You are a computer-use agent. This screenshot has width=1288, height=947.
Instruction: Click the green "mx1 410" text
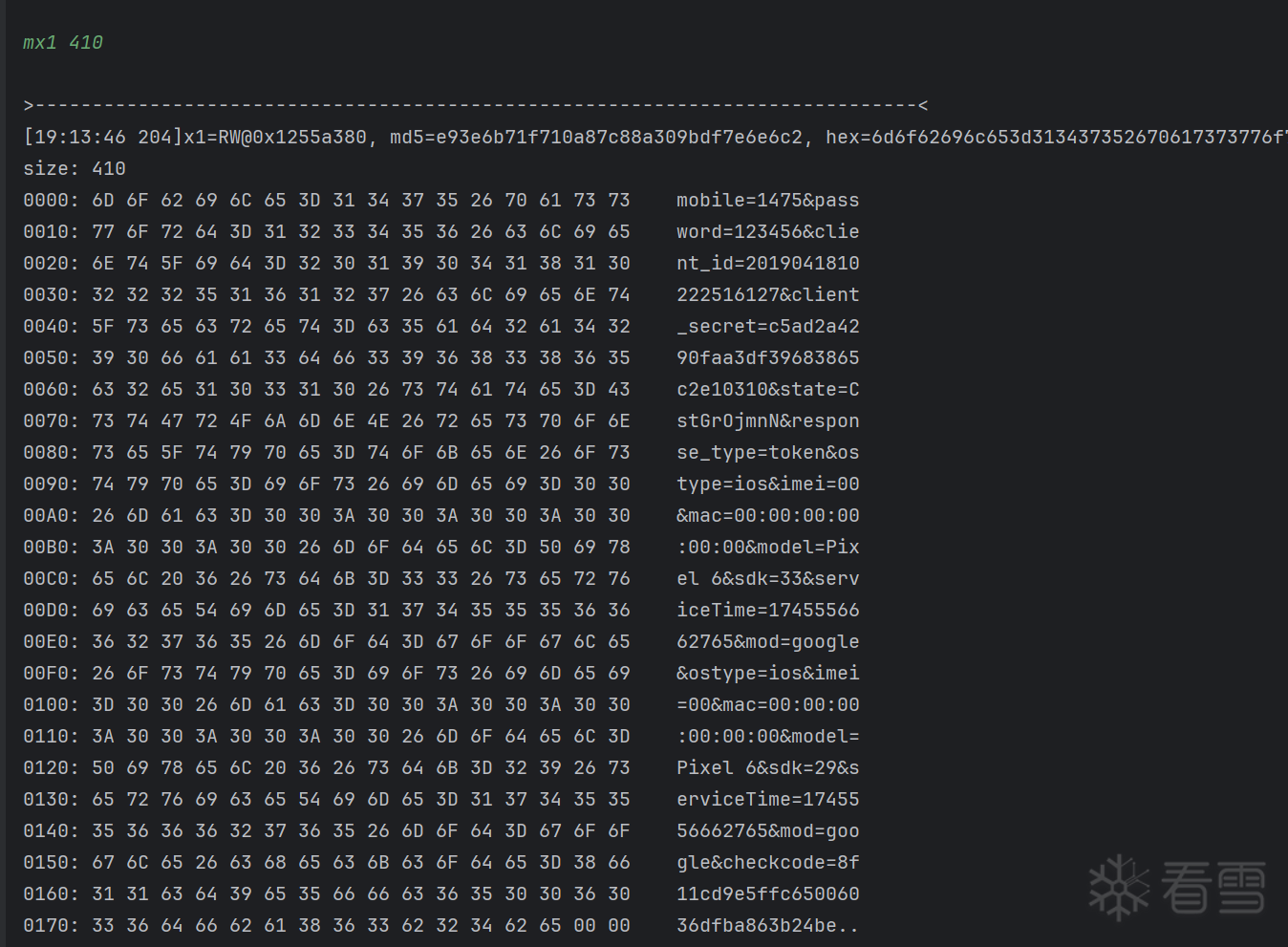62,42
